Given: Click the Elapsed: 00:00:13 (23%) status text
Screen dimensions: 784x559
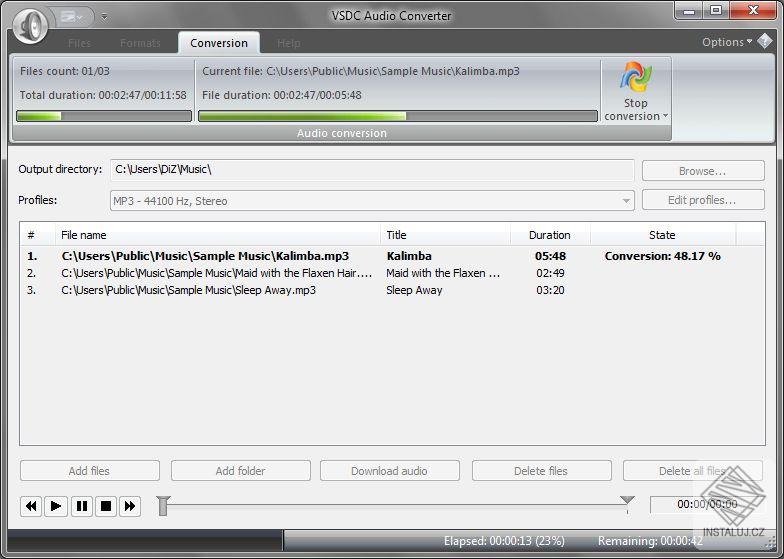Looking at the screenshot, I should tap(504, 541).
